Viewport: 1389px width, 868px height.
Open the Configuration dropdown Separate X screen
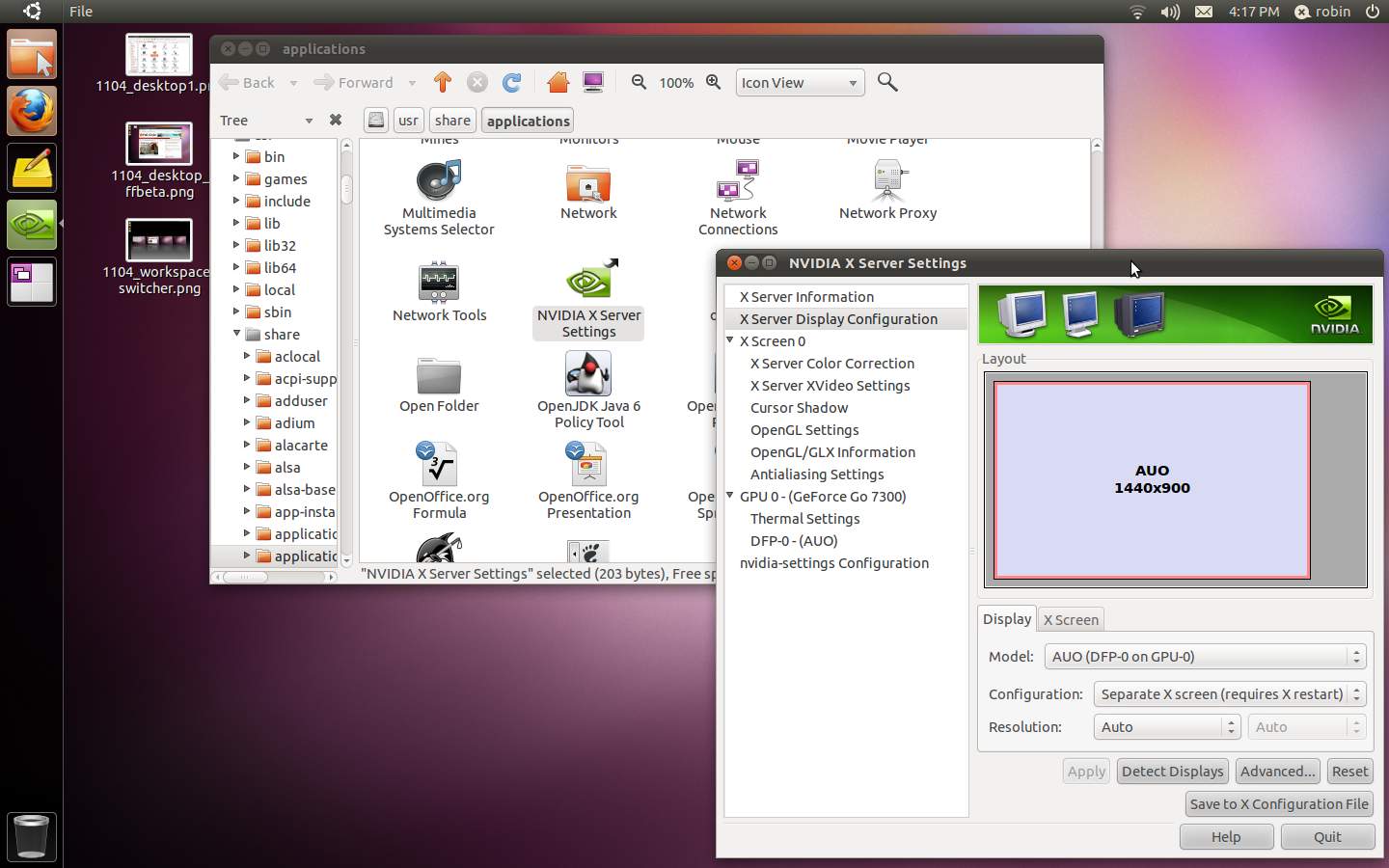tap(1230, 694)
